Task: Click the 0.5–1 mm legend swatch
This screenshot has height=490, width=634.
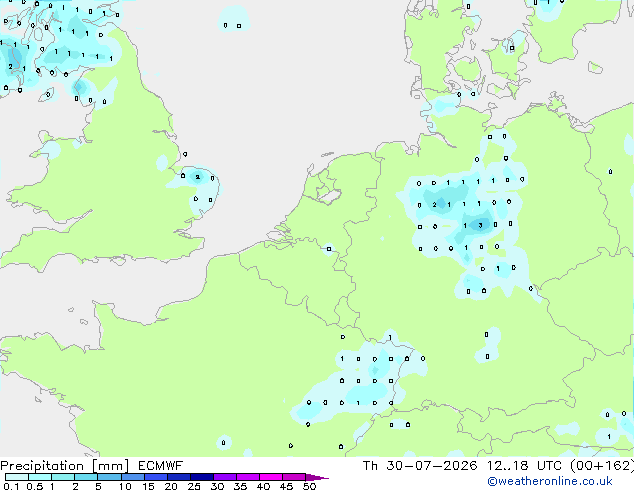Action: tap(40, 477)
